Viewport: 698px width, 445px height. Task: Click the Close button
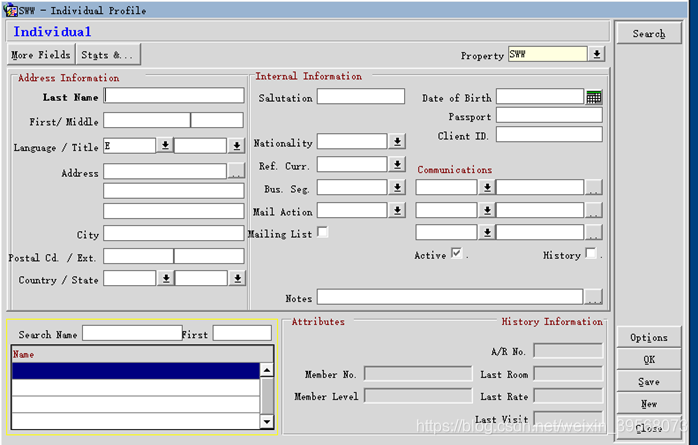click(x=649, y=428)
